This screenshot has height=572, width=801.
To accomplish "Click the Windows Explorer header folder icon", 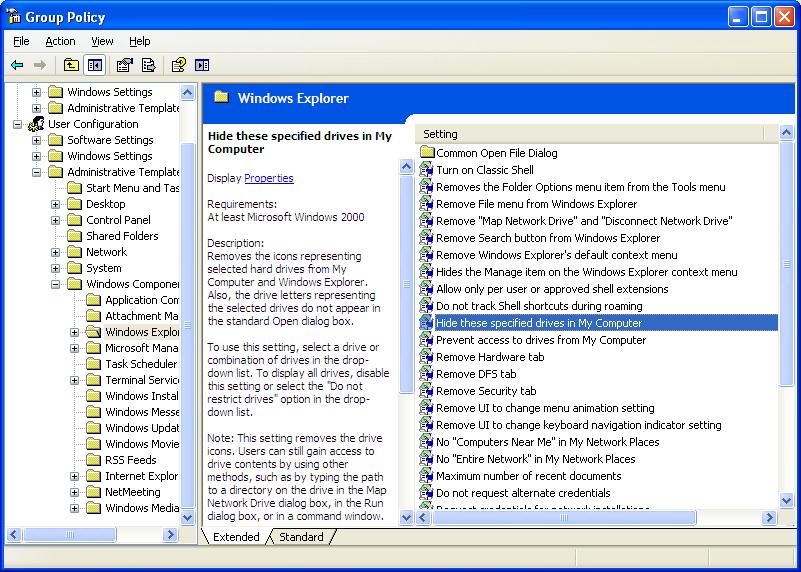I will [x=221, y=97].
